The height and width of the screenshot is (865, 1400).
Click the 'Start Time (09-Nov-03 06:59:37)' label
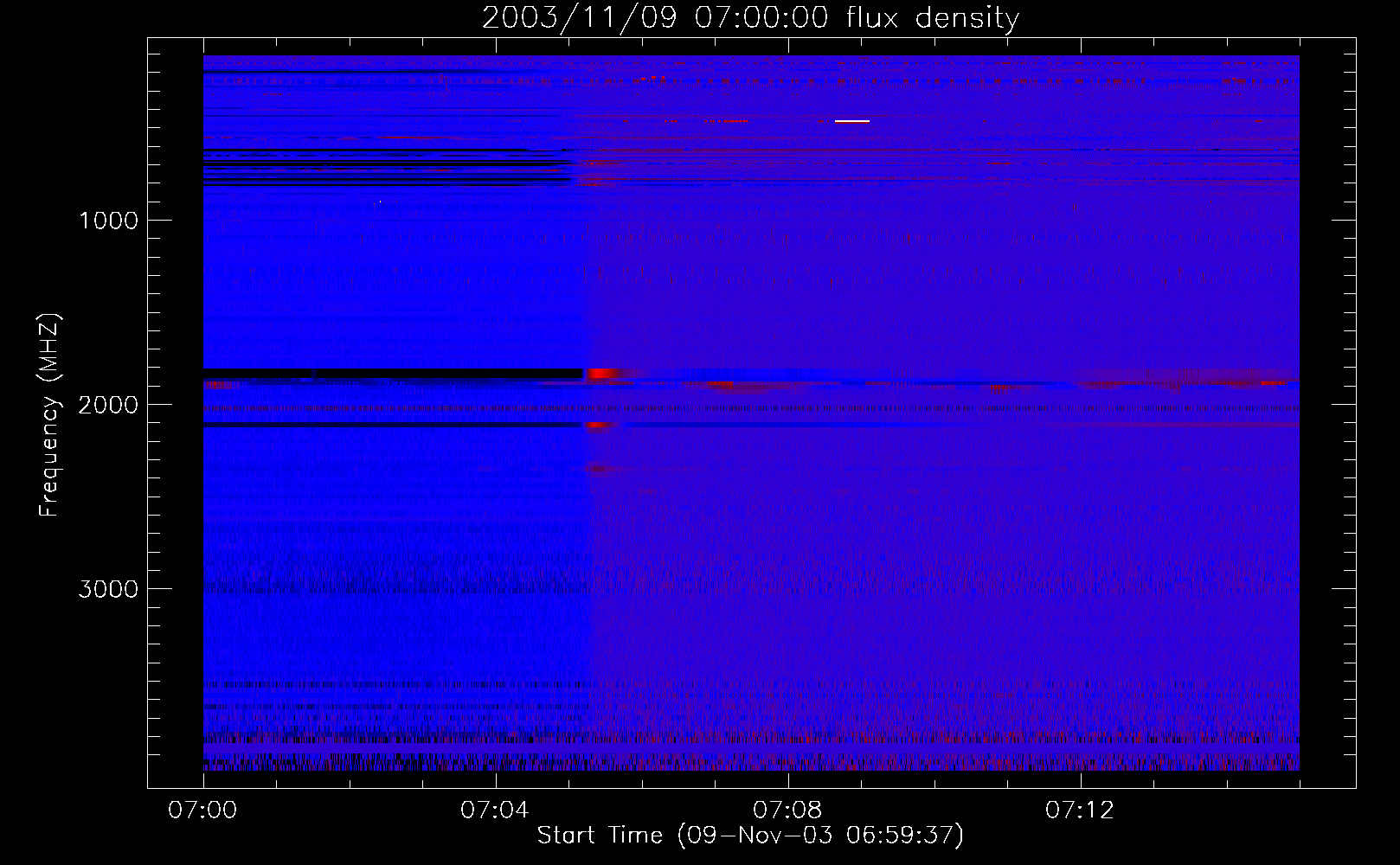750,836
